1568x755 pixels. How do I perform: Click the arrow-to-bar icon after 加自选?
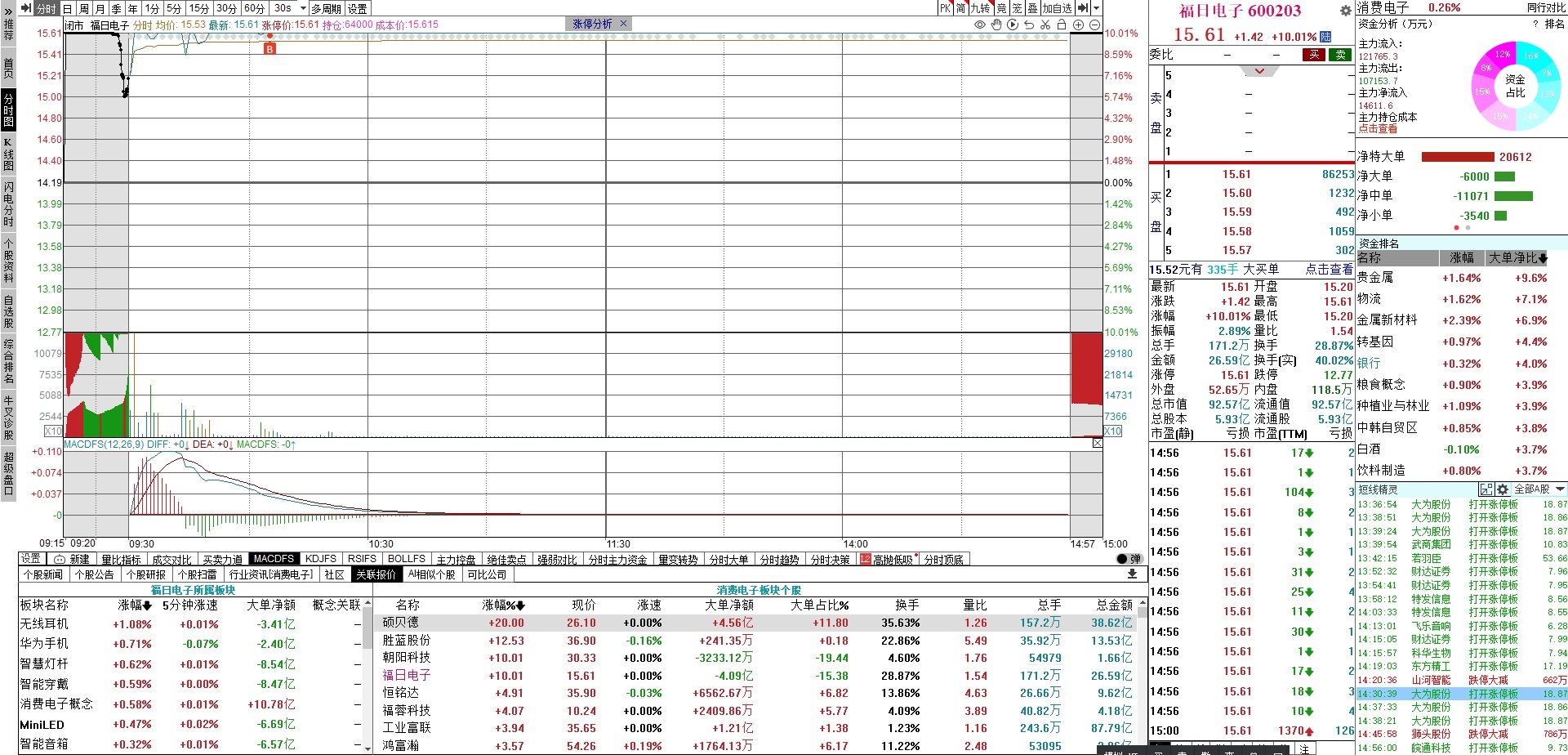click(x=1083, y=8)
